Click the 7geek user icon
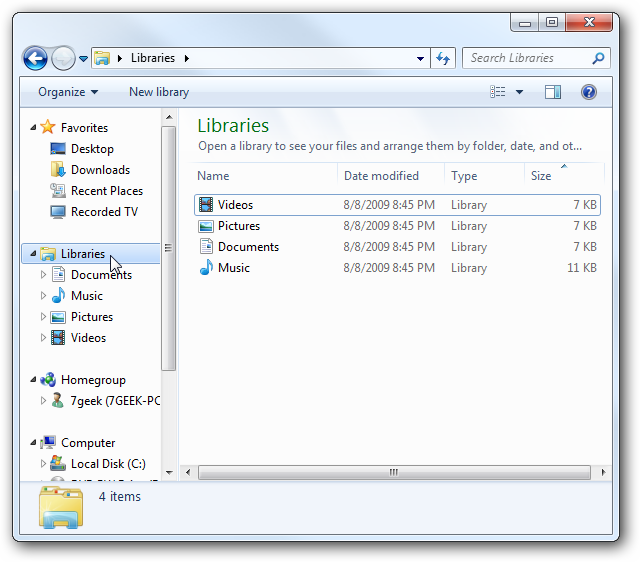Screen dimensions: 640x562 [58, 400]
